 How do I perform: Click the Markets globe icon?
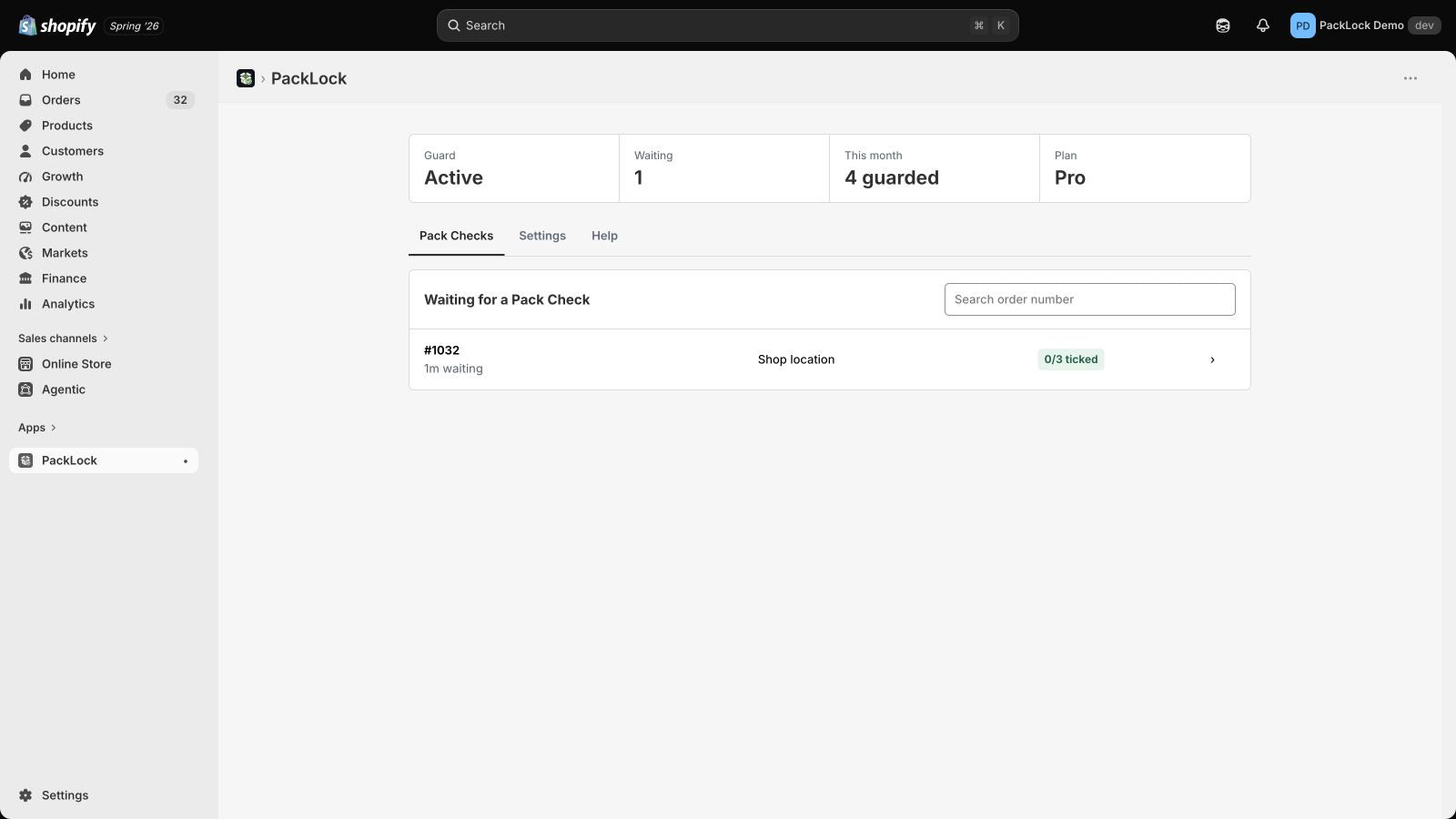25,253
